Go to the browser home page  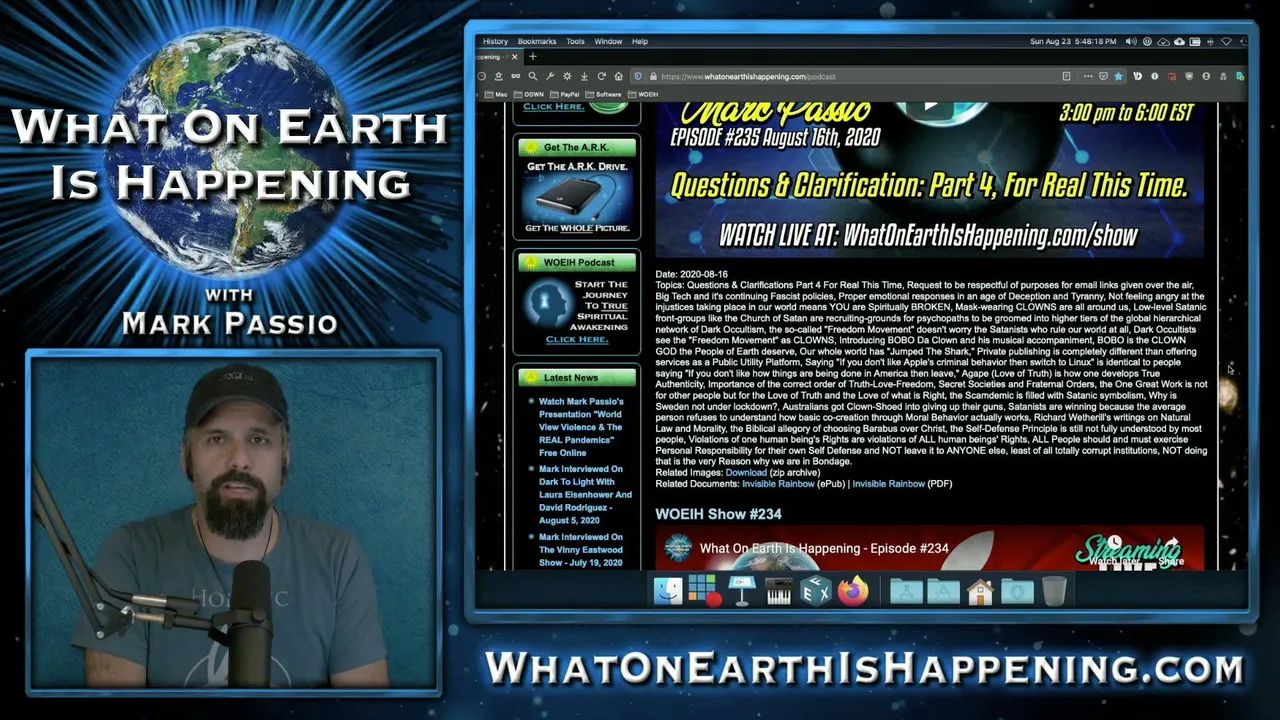(618, 76)
